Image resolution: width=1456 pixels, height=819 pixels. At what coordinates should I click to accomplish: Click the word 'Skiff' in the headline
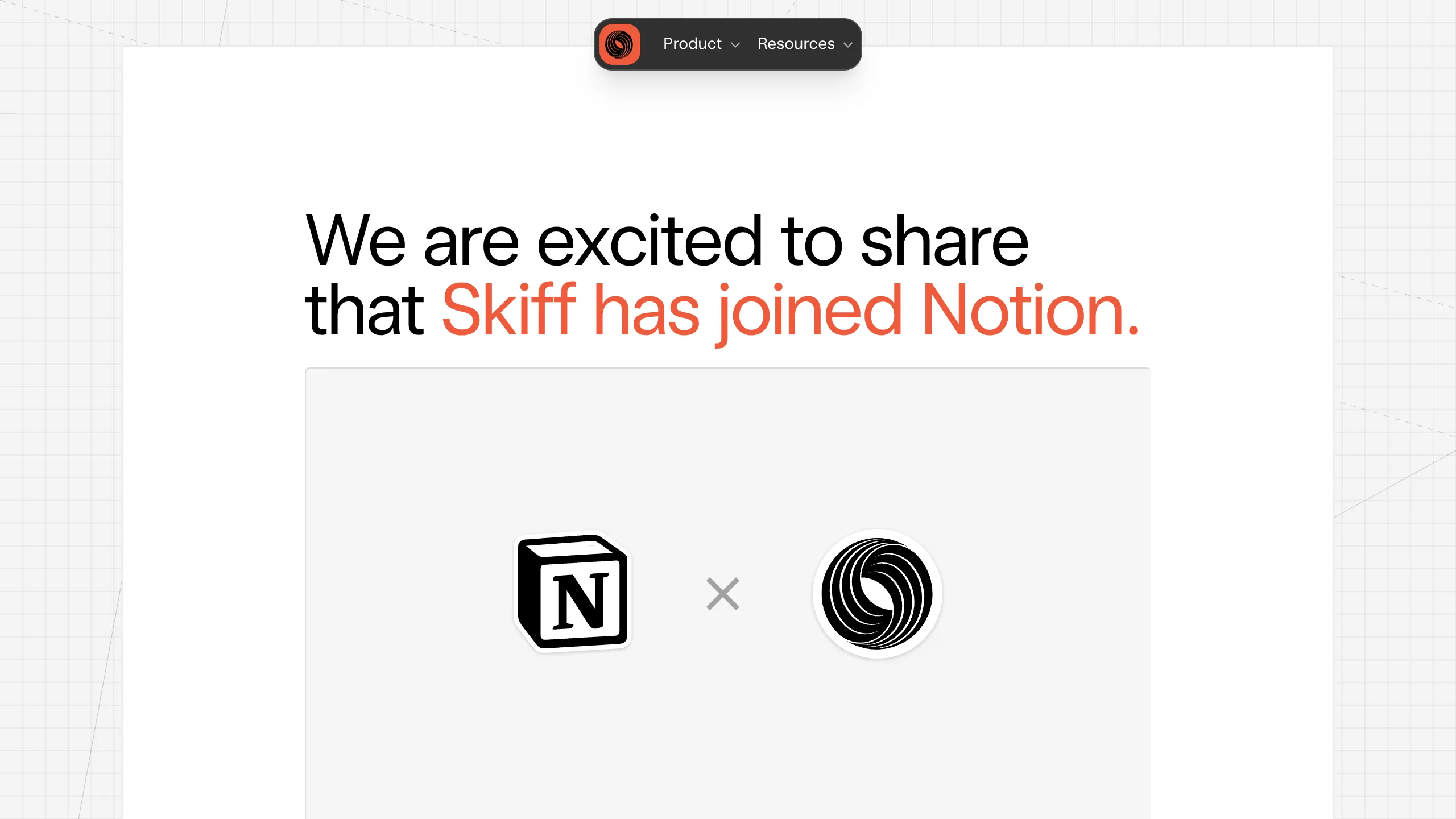tap(509, 309)
